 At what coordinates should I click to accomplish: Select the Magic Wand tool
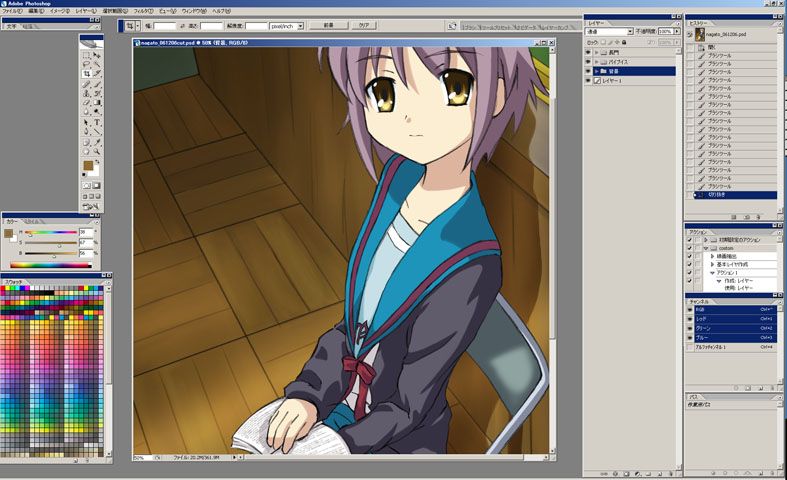[x=97, y=64]
